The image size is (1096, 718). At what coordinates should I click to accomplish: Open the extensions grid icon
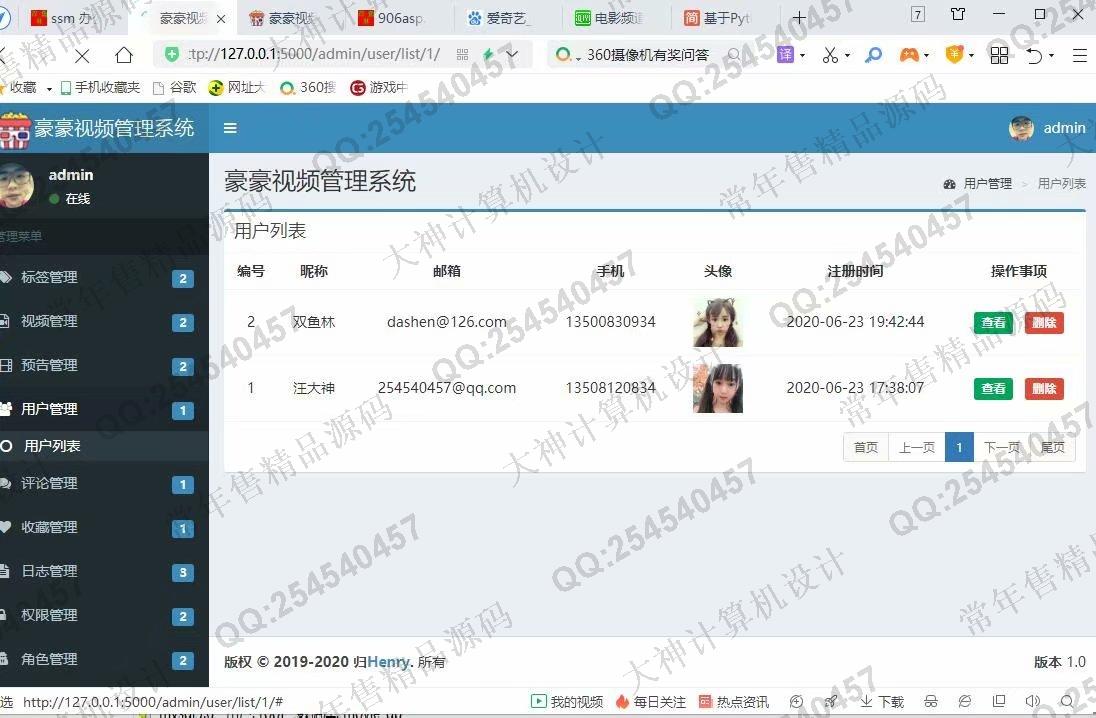998,55
